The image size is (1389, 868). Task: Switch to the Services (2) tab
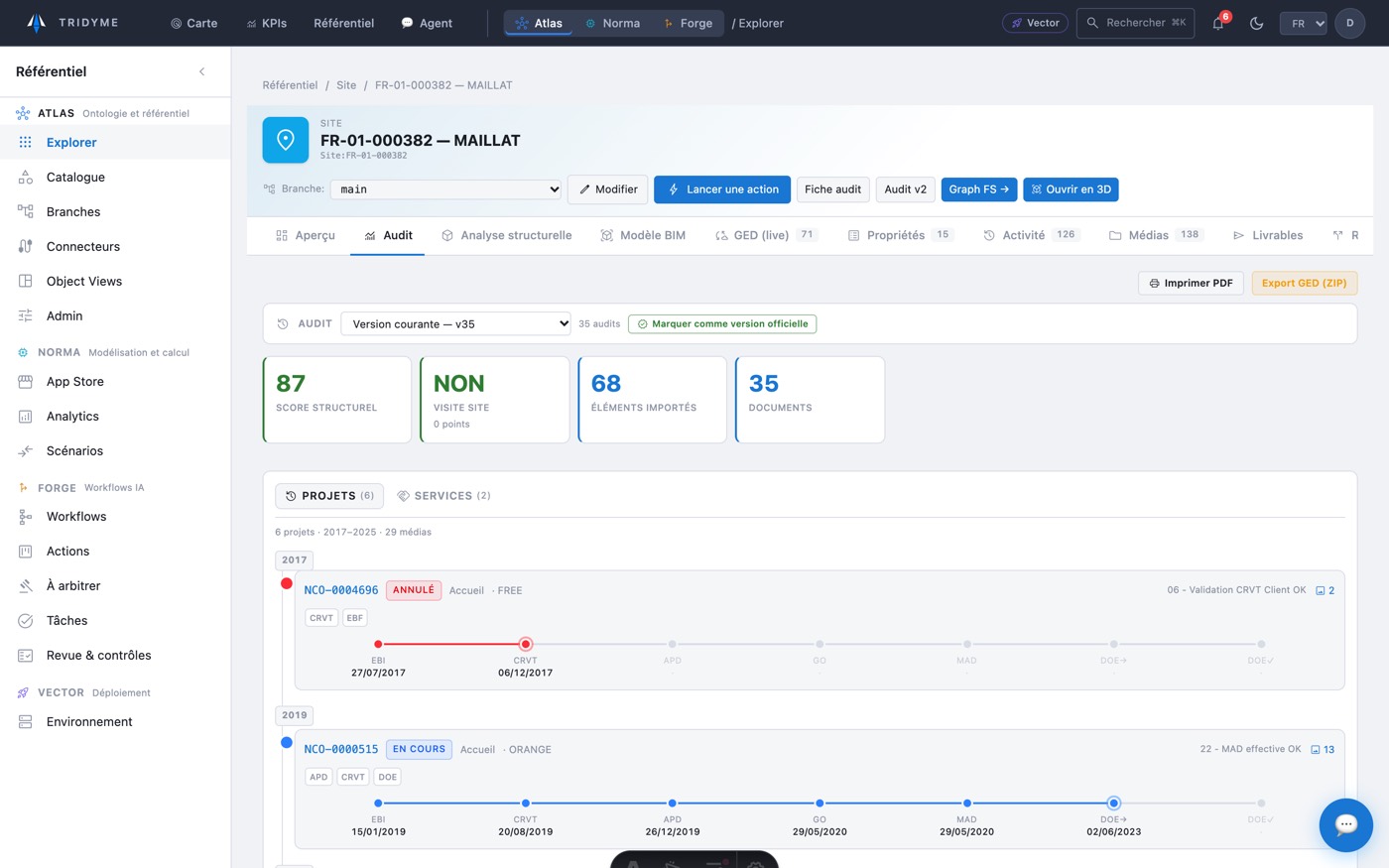(x=443, y=496)
